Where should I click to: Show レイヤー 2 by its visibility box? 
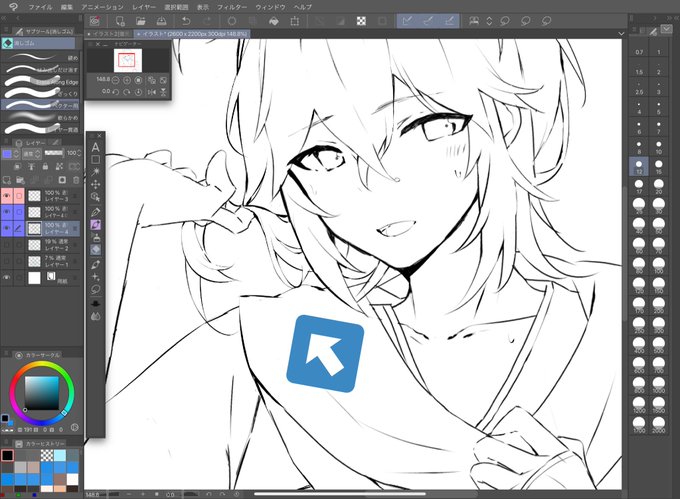click(7, 245)
